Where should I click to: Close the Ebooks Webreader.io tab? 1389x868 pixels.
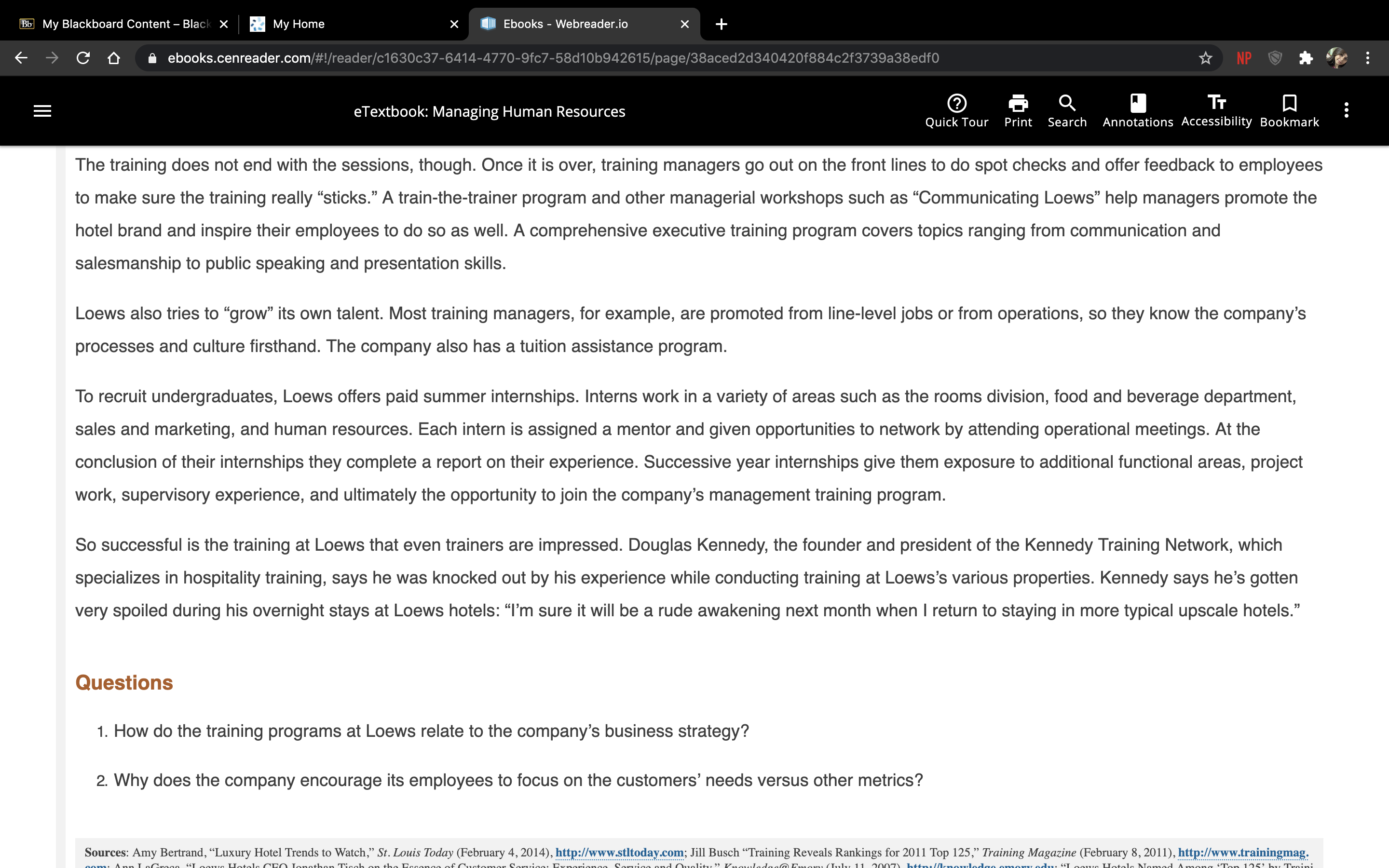pos(685,24)
